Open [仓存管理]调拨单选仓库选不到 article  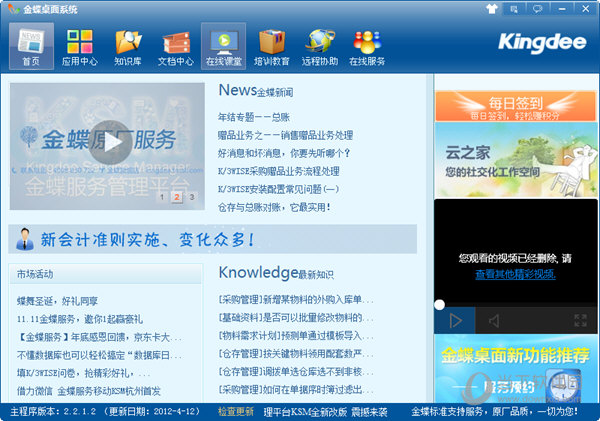point(296,372)
